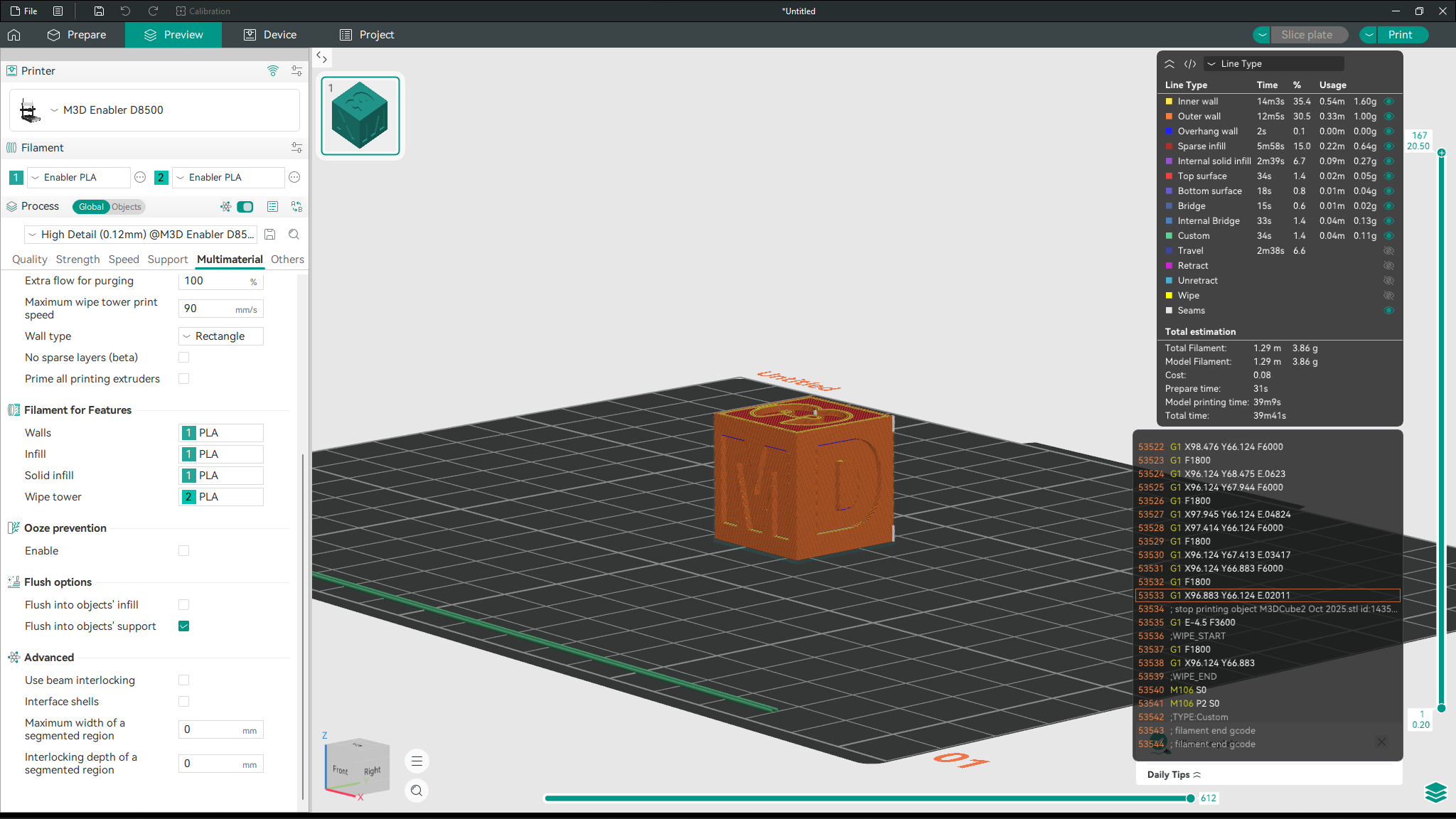Show Travel lines with eye toggle
1456x819 pixels.
click(1388, 251)
